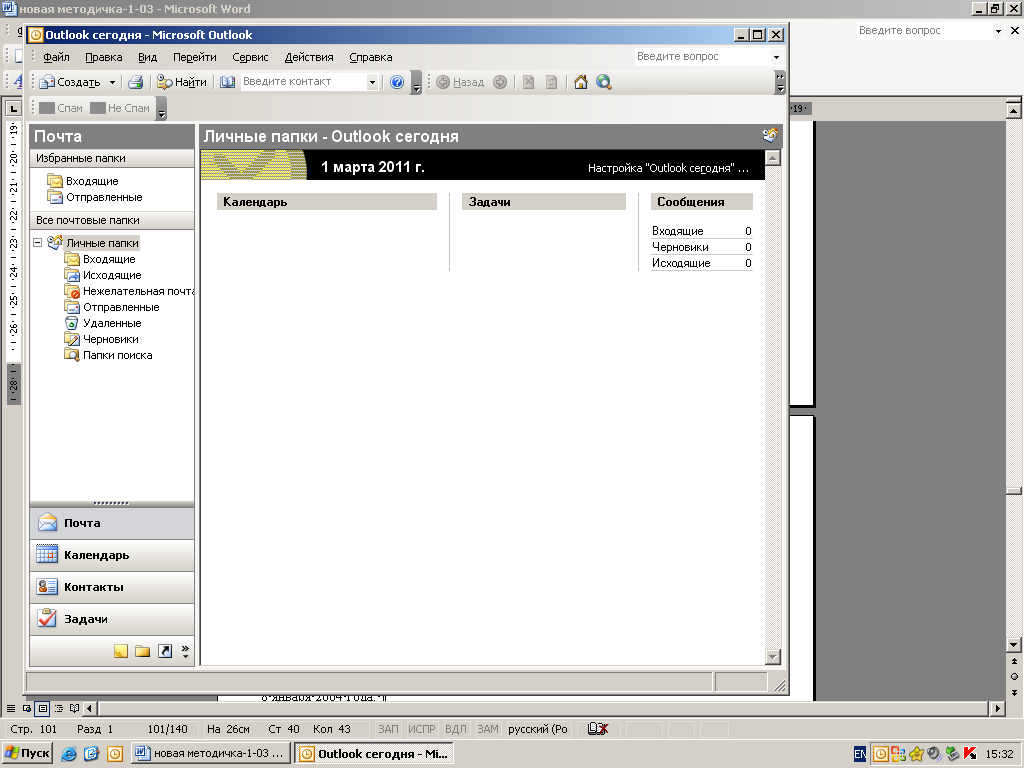The height and width of the screenshot is (768, 1024).
Task: Click the Не Спам toolbar button
Action: click(120, 108)
